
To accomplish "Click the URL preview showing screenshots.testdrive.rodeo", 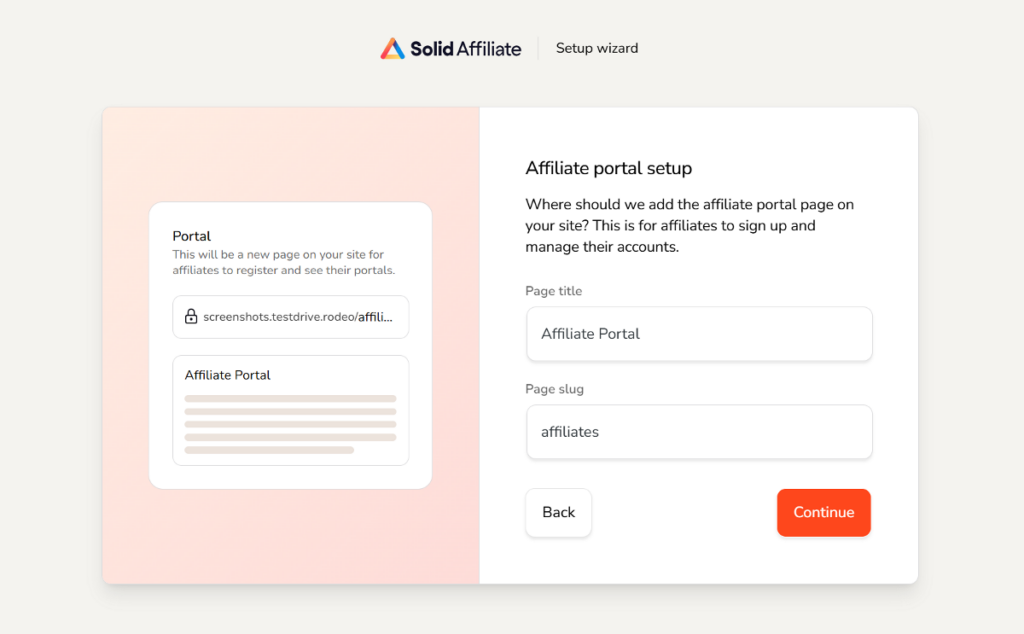I will [x=290, y=317].
